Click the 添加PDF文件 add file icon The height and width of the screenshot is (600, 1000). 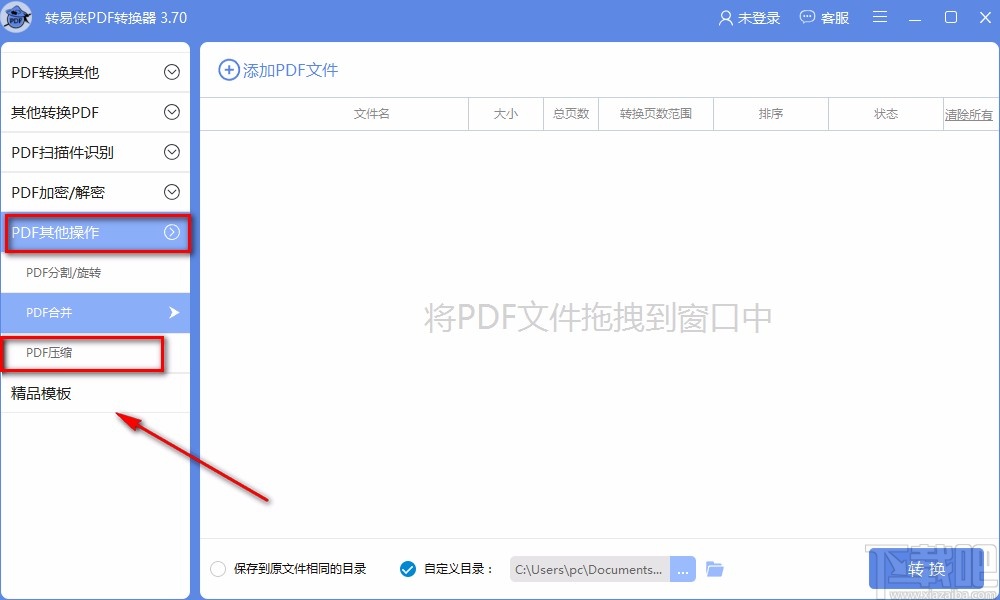(229, 70)
